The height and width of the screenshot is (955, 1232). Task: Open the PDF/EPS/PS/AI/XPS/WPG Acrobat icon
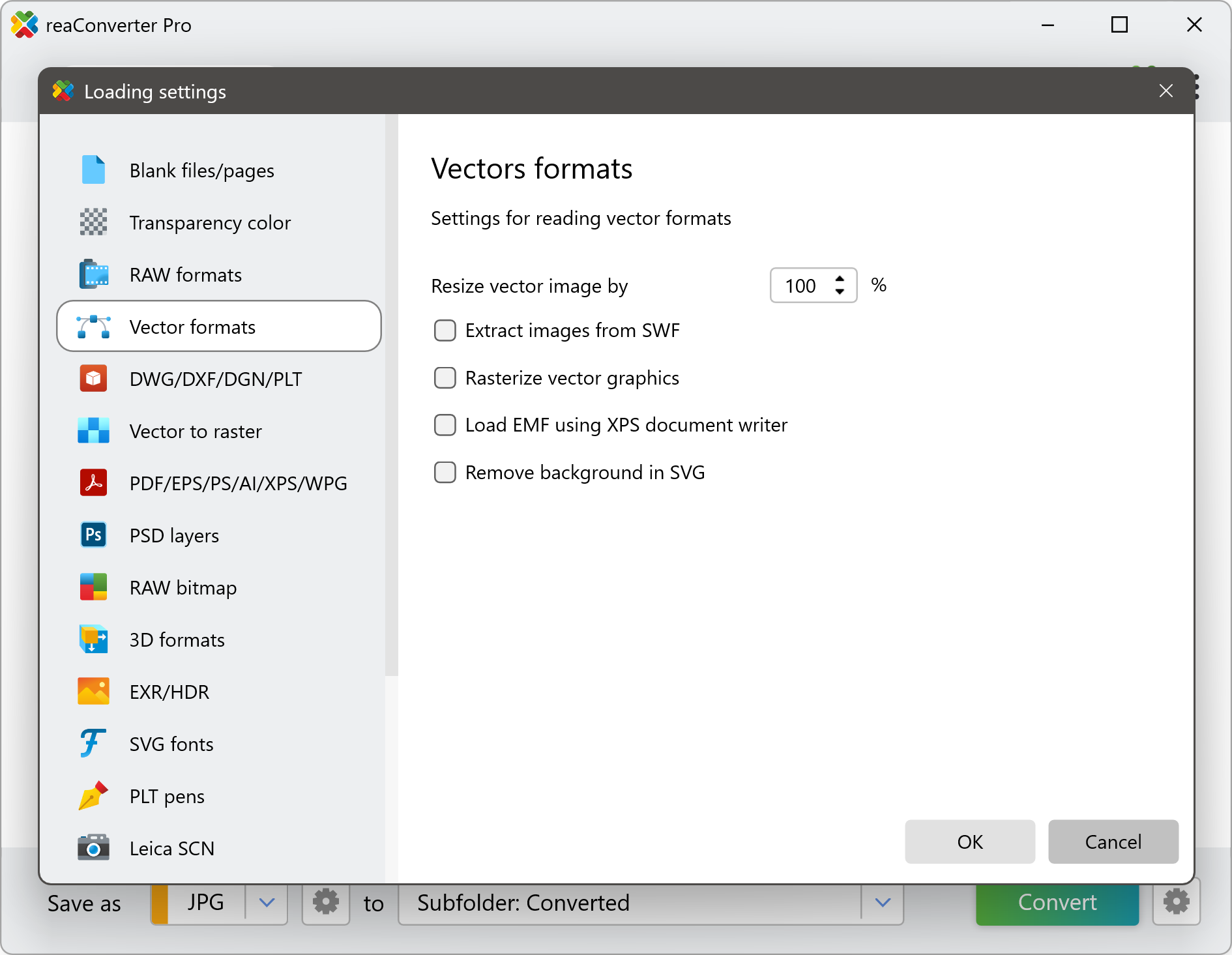click(93, 483)
